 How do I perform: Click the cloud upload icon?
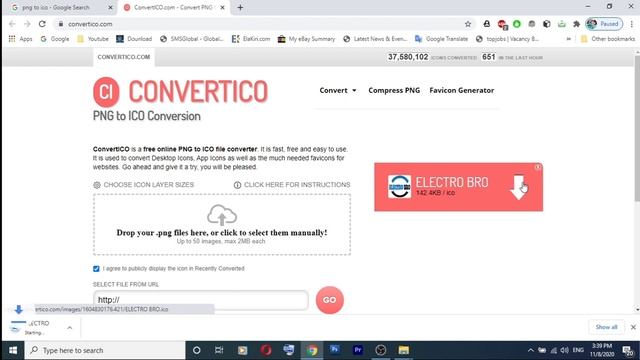(x=222, y=215)
